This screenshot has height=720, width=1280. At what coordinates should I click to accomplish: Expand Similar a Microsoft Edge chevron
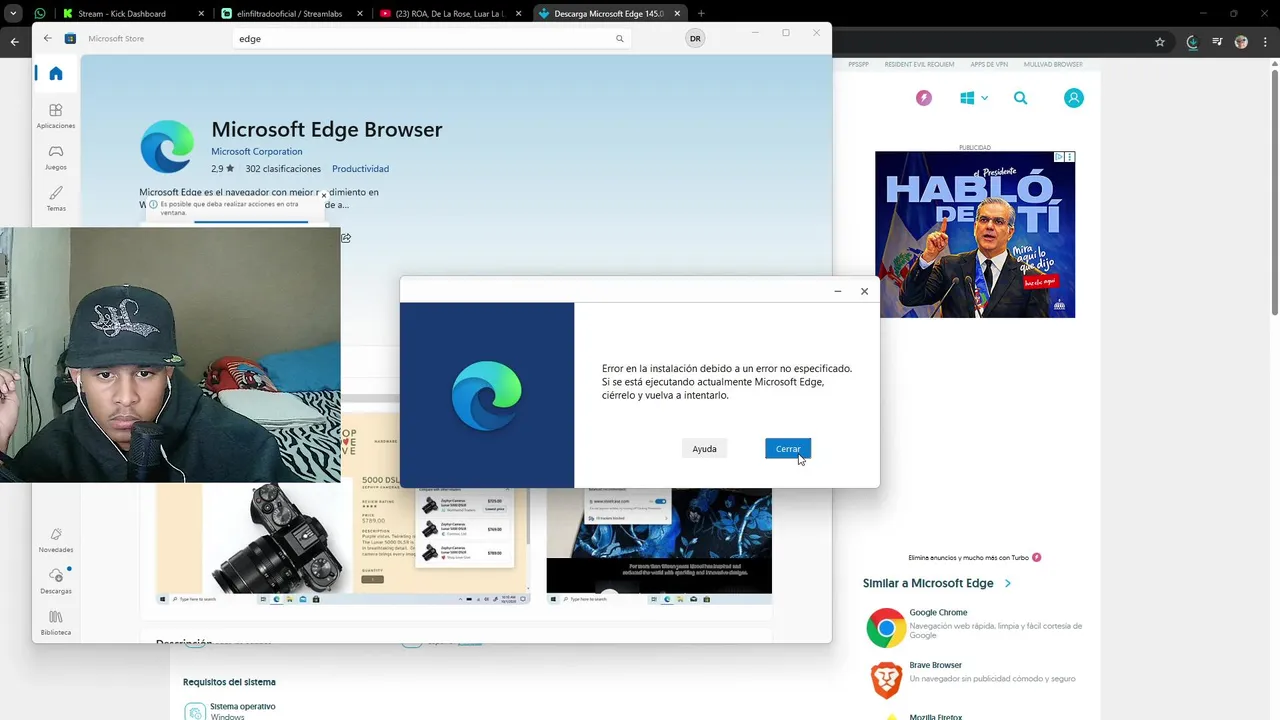[1008, 583]
